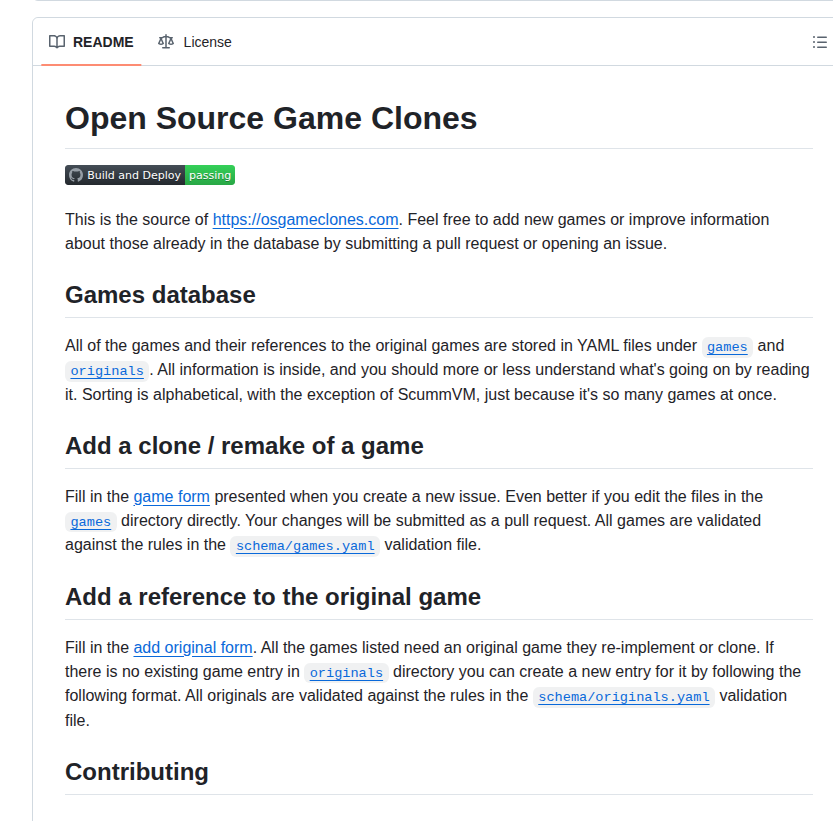This screenshot has height=821, width=833.
Task: Click the Contributing heading
Action: click(136, 771)
